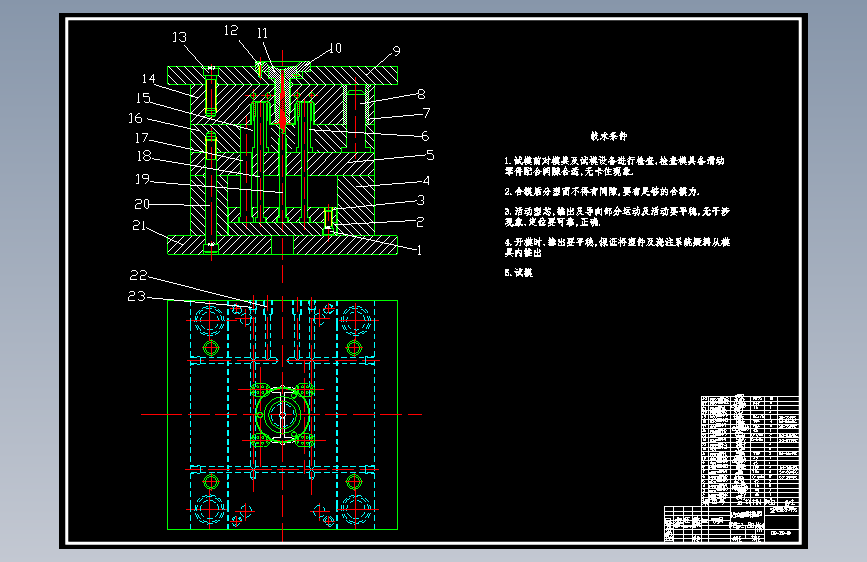
Task: Click part callout number 2
Action: point(420,222)
